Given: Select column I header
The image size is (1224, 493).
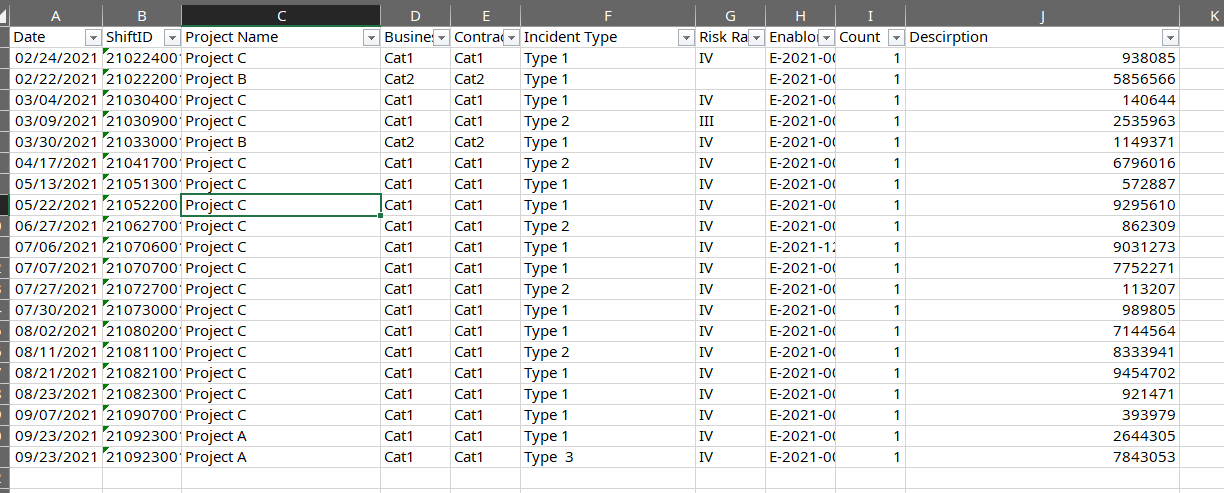Looking at the screenshot, I should click(x=870, y=14).
